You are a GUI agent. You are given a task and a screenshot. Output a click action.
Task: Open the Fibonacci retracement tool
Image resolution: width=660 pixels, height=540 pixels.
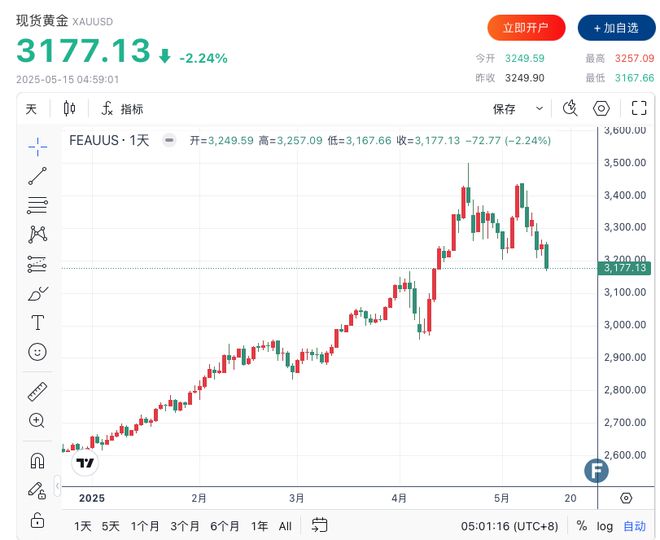(37, 205)
